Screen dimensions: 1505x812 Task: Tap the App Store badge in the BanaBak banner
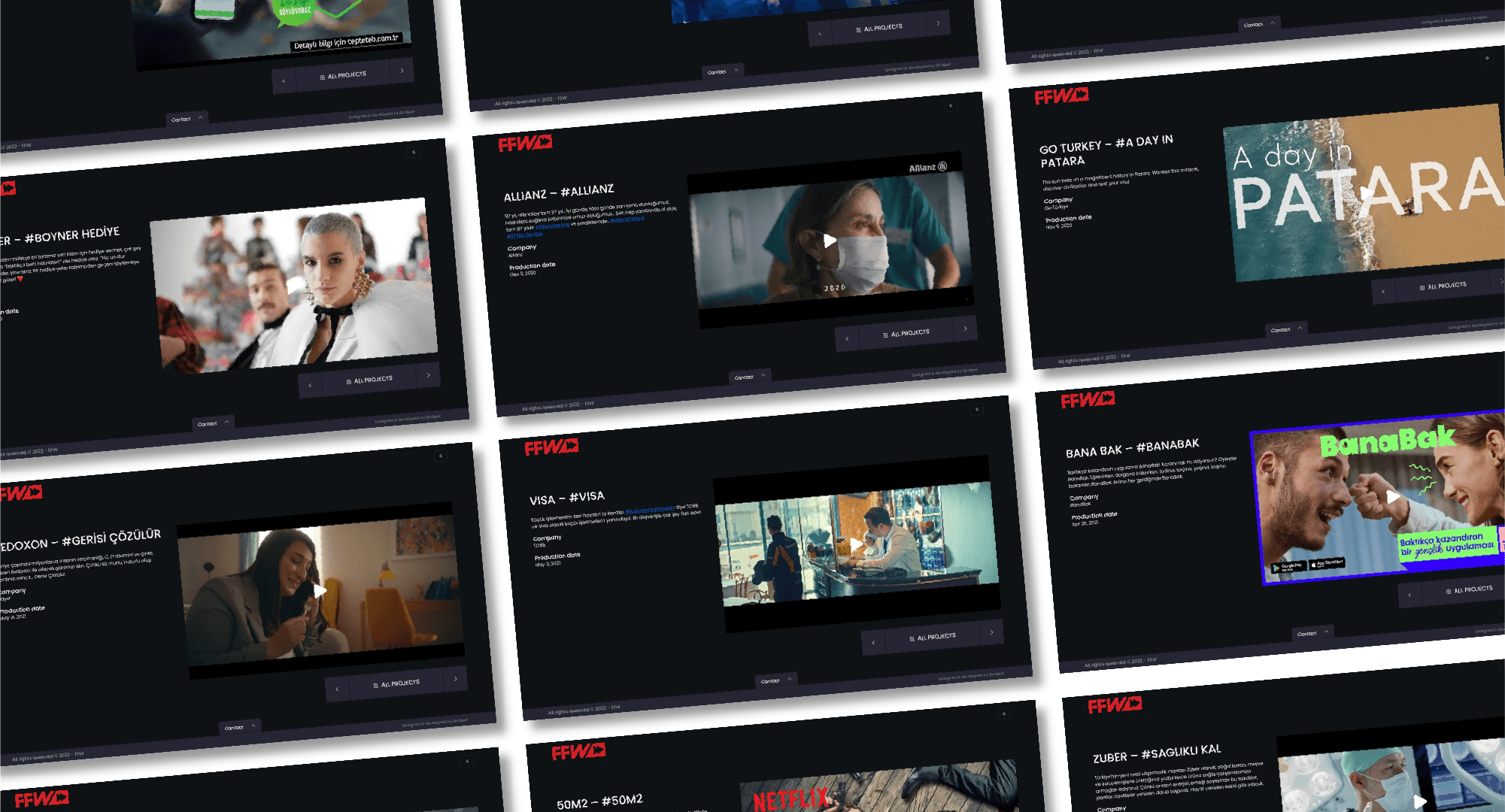coord(1326,563)
